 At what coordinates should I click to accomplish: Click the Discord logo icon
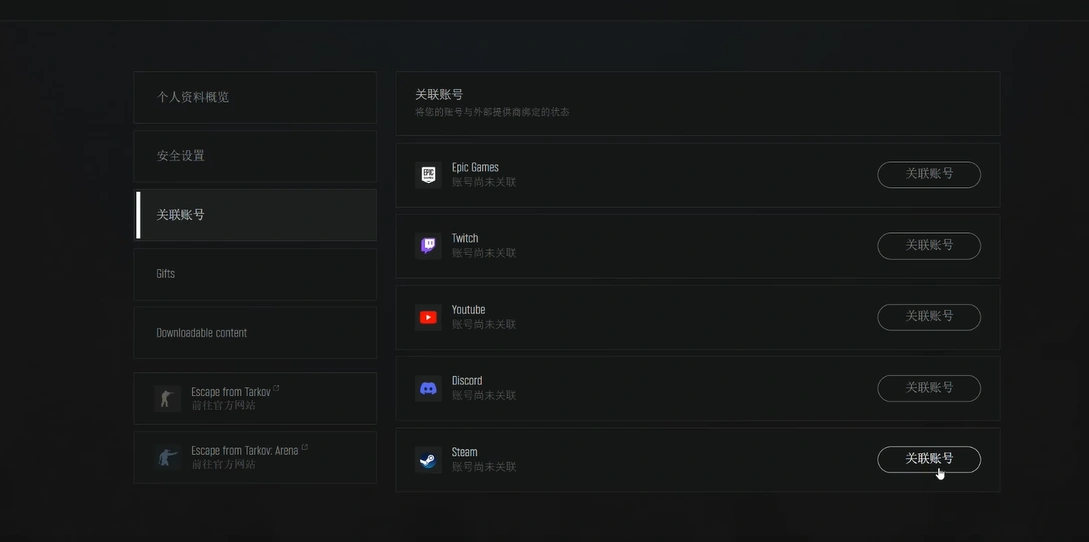coord(428,388)
